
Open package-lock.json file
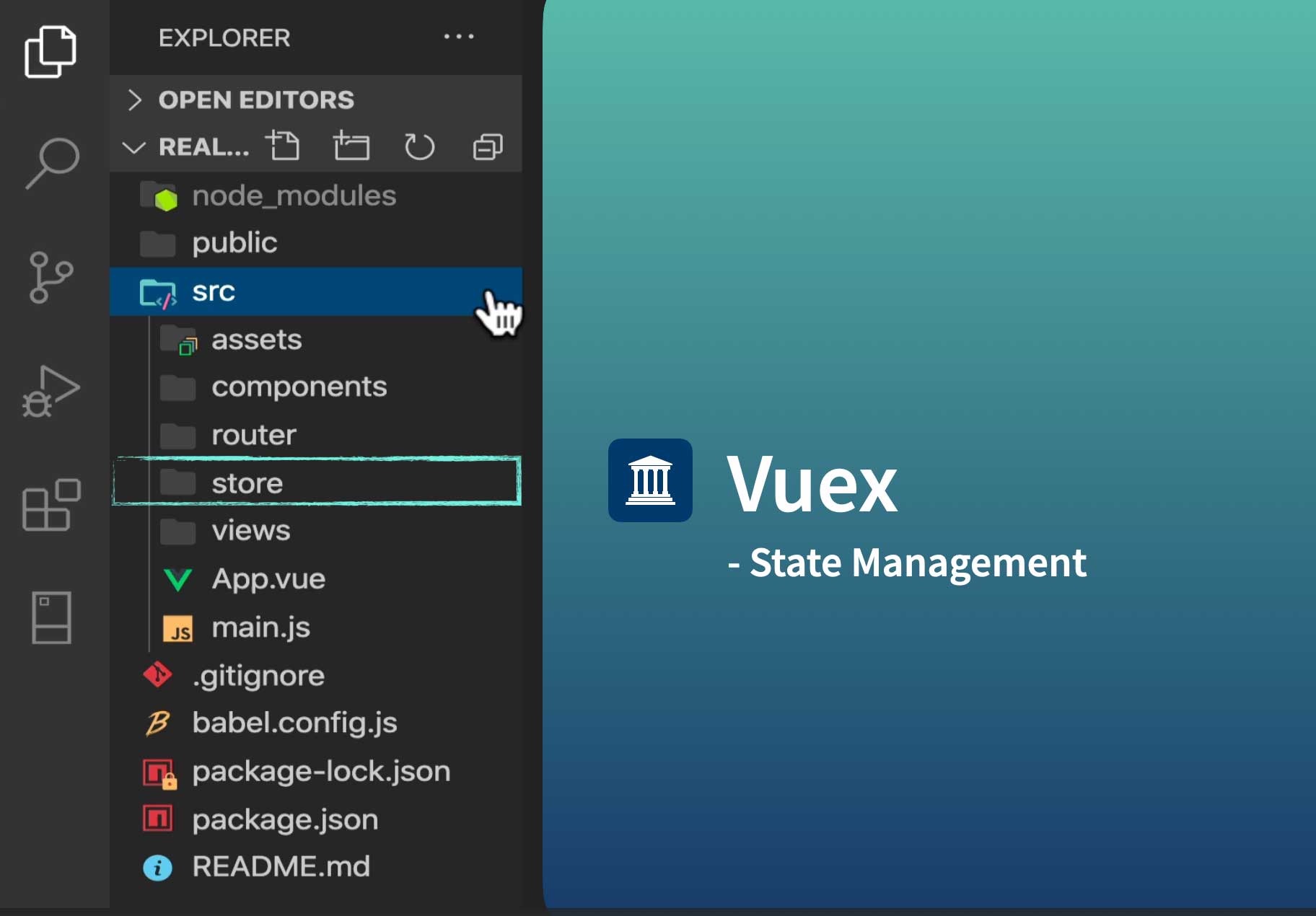(x=316, y=771)
